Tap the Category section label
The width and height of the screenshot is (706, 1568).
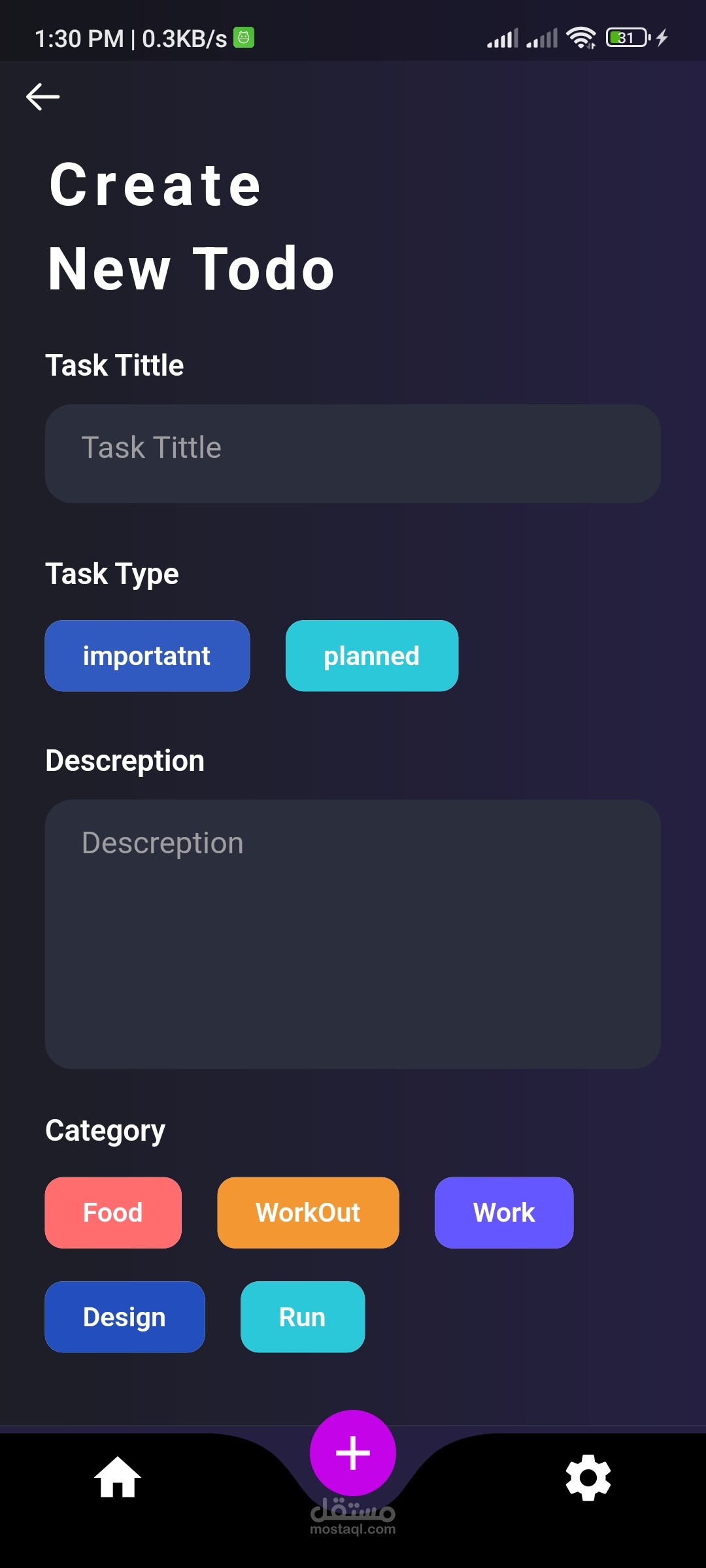pos(105,1131)
